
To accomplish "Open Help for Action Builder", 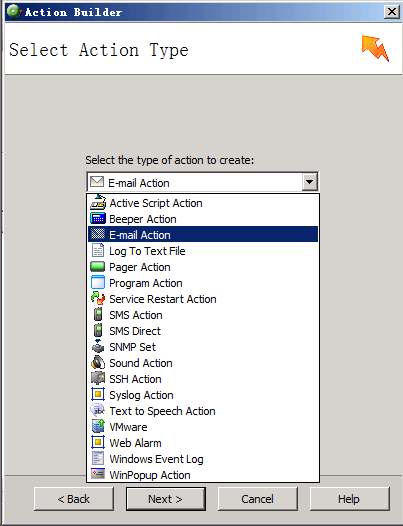I will click(x=349, y=499).
